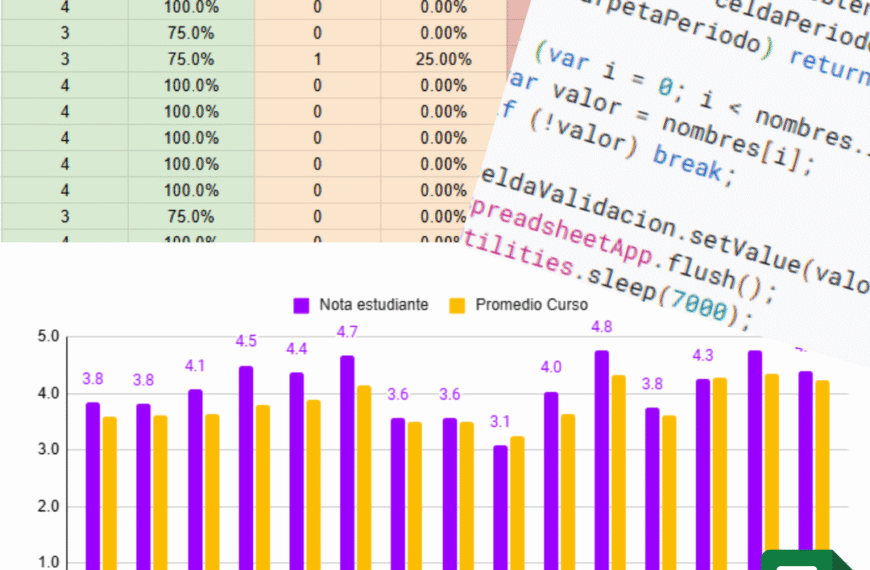Click the 4.0 data label above a bar
The image size is (870, 570).
point(551,367)
